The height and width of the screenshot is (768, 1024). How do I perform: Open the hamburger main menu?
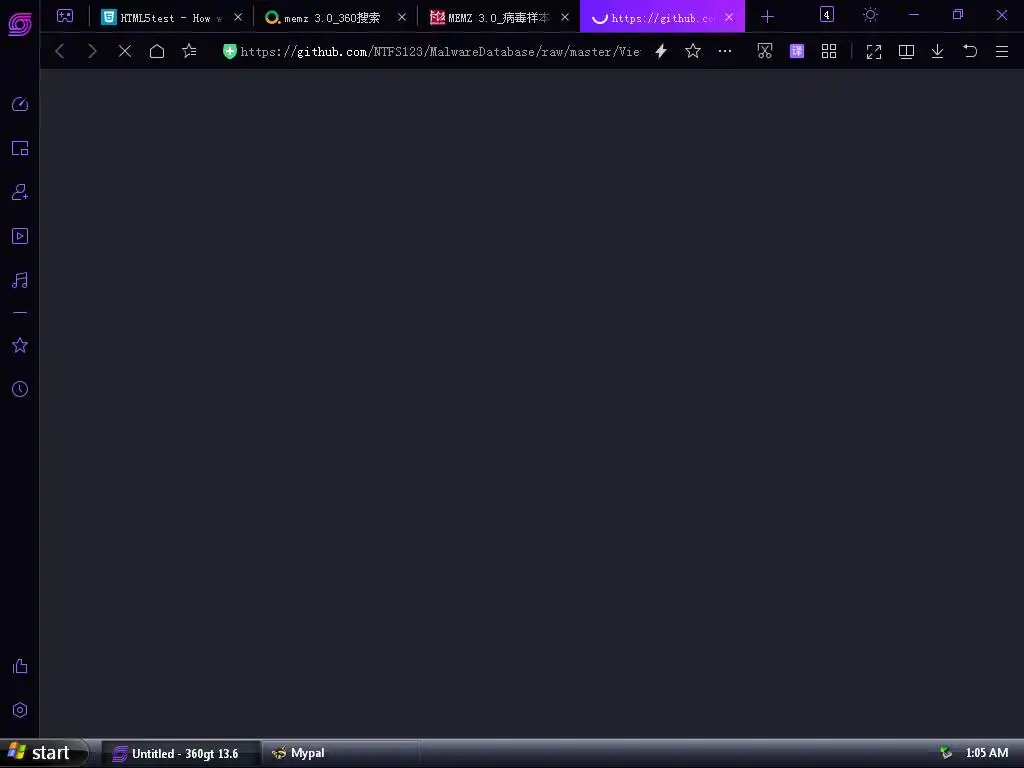coord(1002,51)
